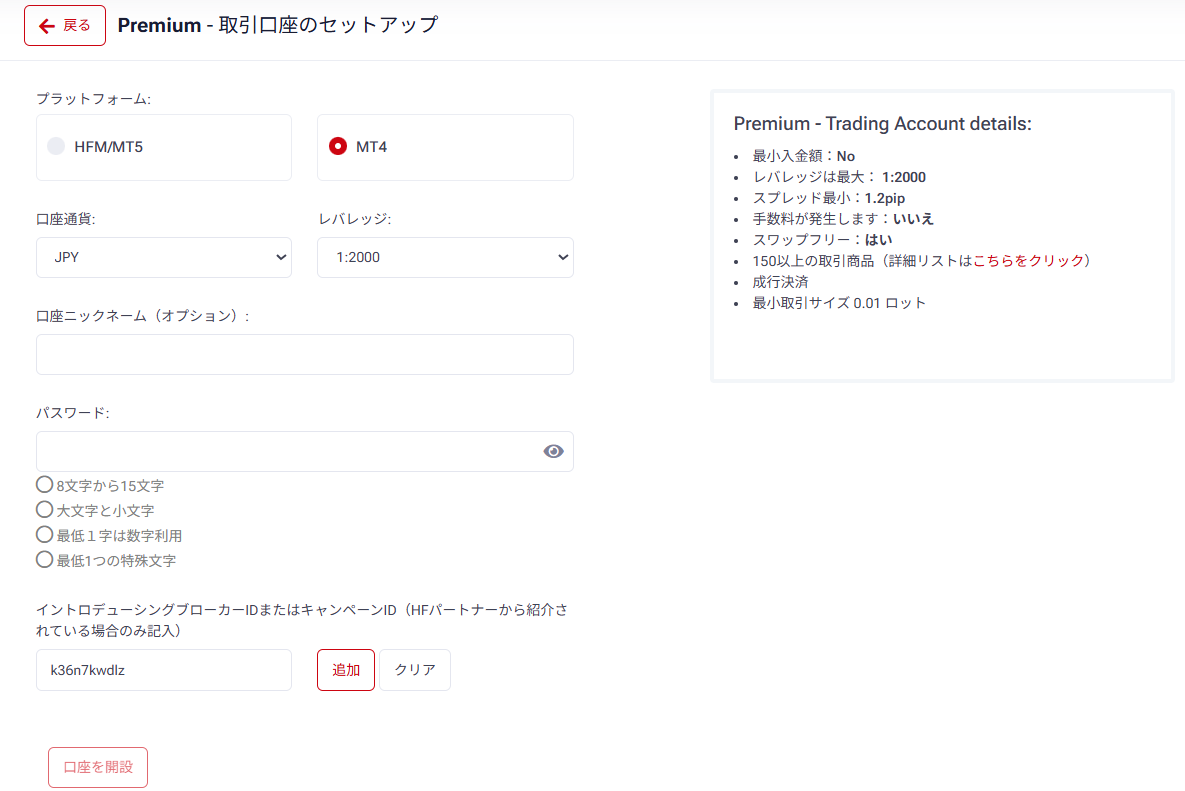Click the レバレッジは最大： 1:2000 detail line
This screenshot has height=791, width=1185.
pyautogui.click(x=839, y=178)
